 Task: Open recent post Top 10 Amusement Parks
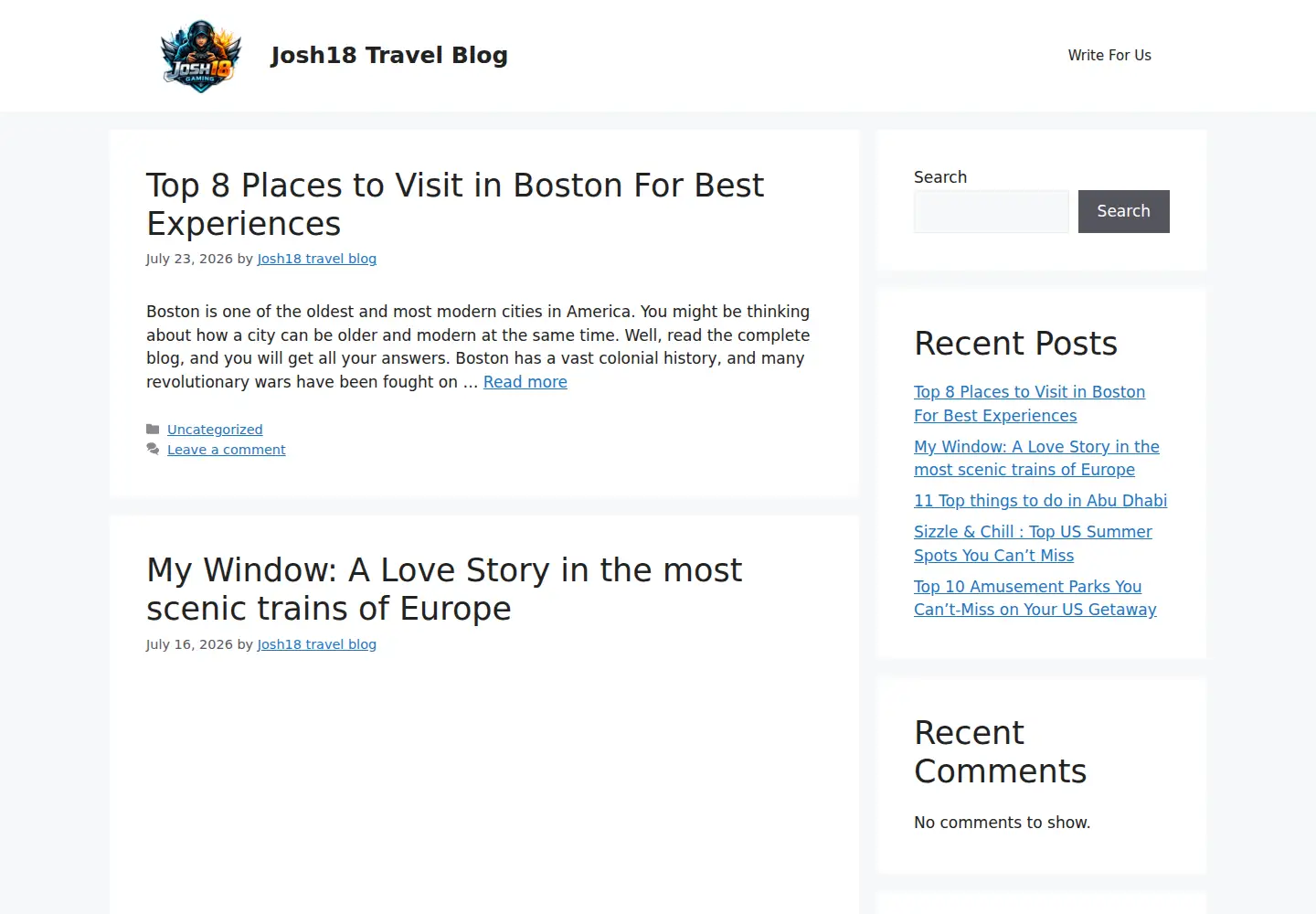point(1035,598)
